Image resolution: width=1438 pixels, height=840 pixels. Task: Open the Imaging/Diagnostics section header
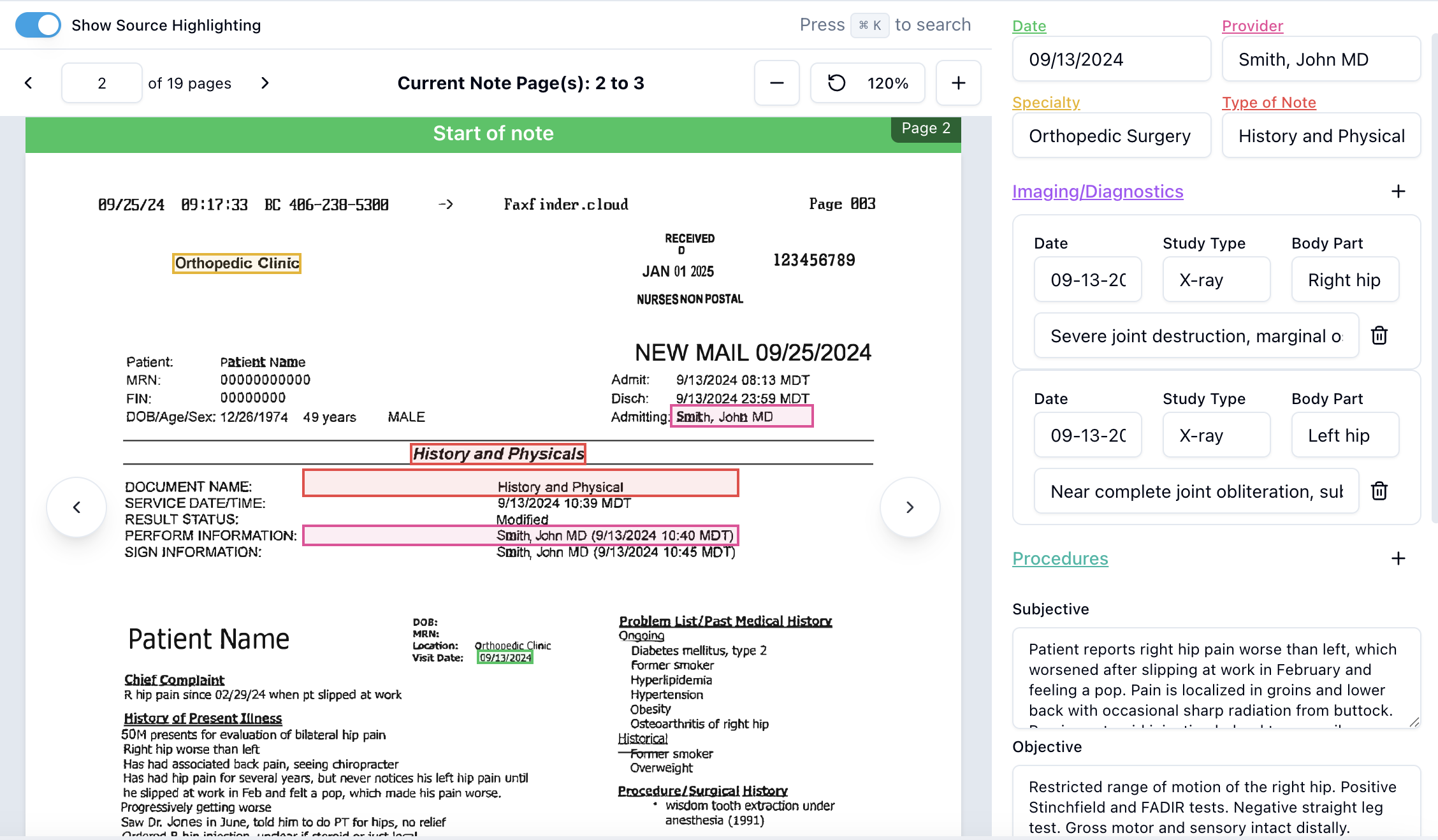[1098, 191]
